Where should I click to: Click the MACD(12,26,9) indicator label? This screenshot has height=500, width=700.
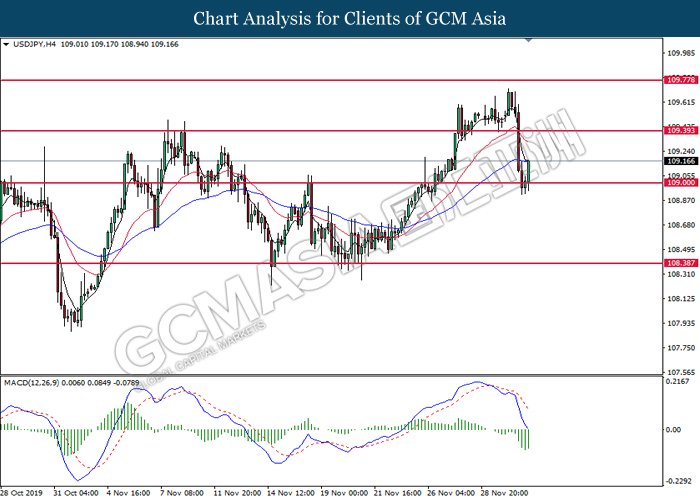31,383
